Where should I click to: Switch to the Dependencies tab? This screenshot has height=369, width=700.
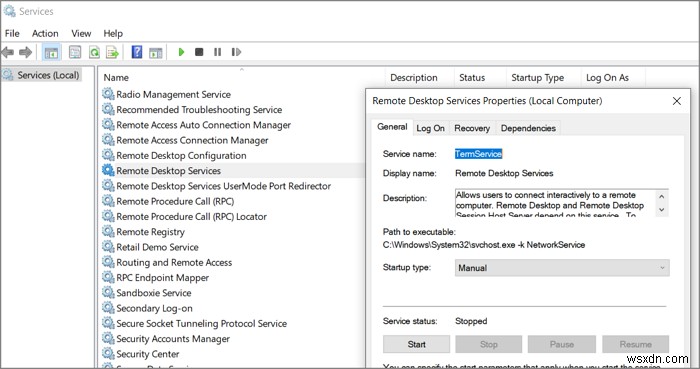point(528,128)
